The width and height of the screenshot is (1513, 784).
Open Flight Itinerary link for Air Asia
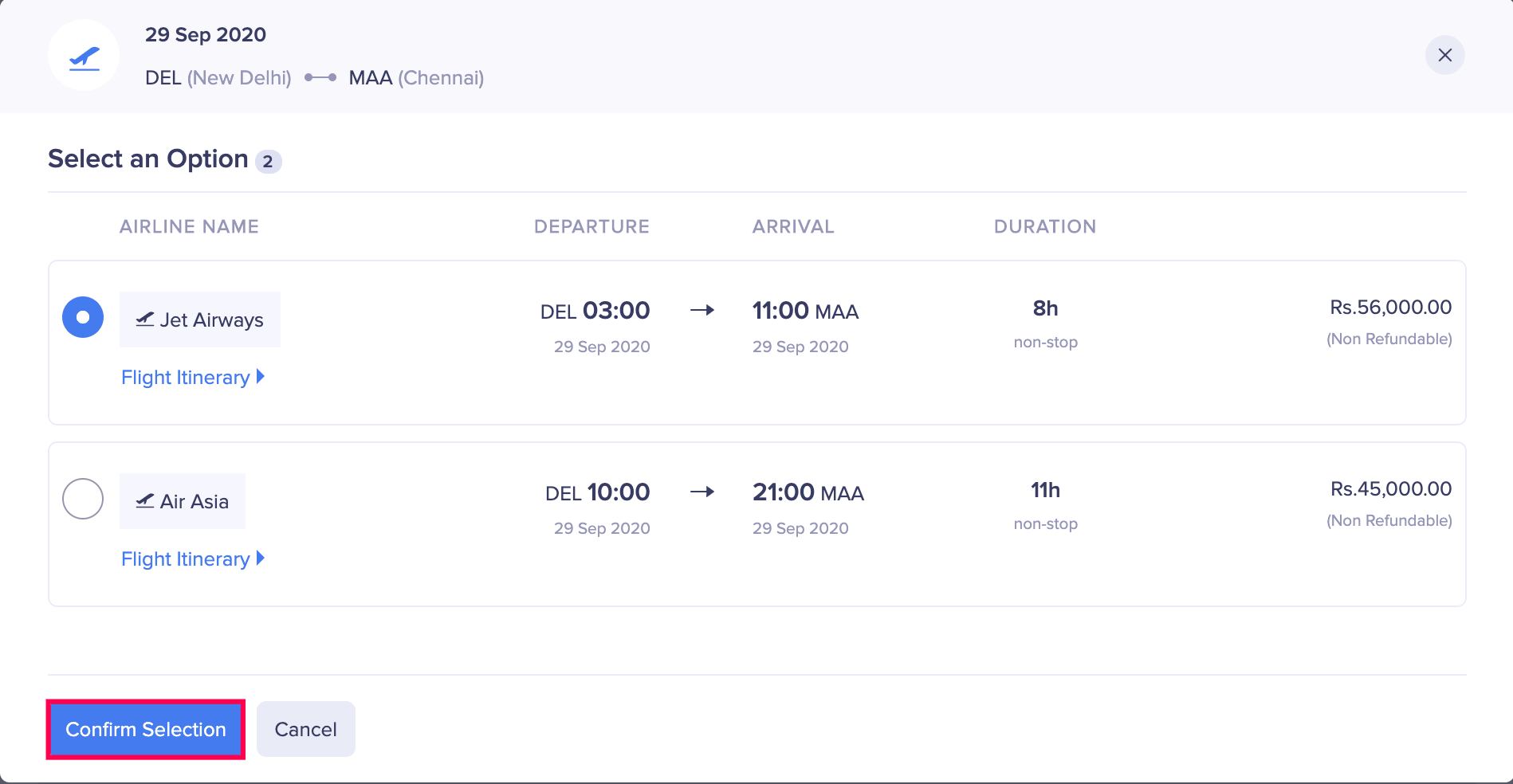[x=186, y=559]
